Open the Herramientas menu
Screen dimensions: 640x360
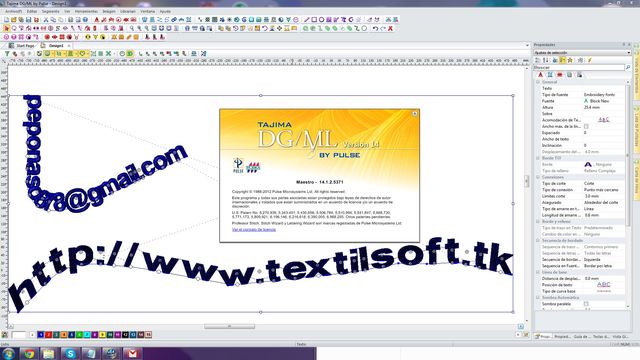pyautogui.click(x=86, y=11)
